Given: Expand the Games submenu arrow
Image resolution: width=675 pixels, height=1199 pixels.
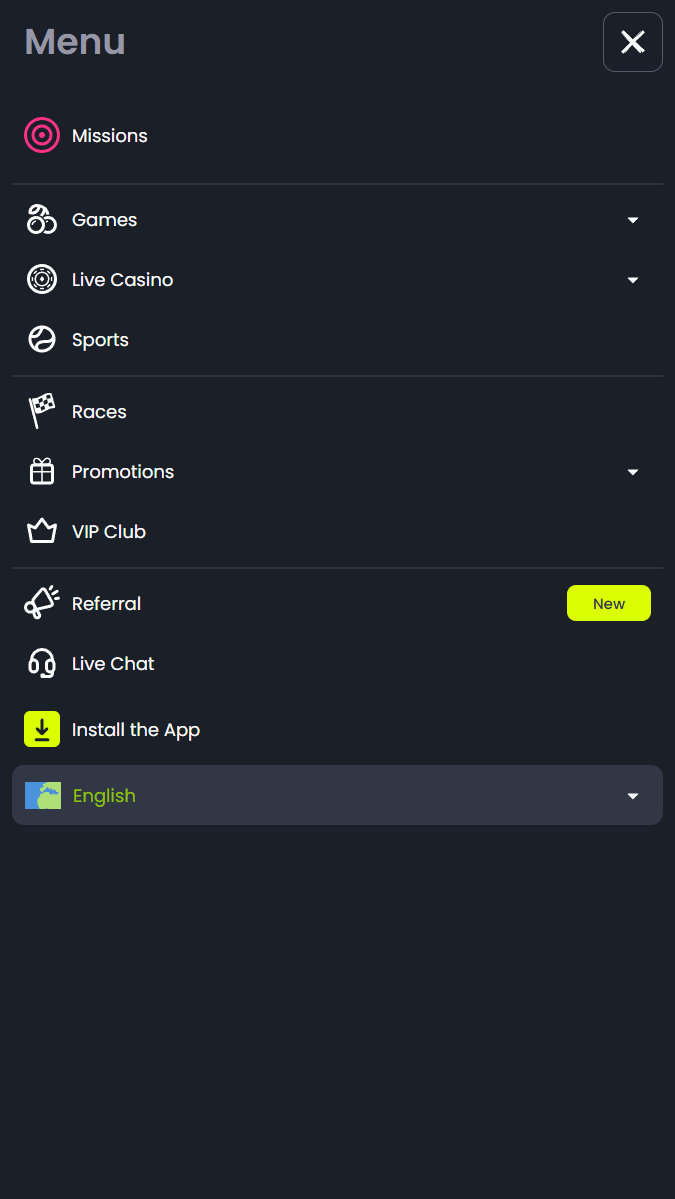Looking at the screenshot, I should click(x=632, y=220).
